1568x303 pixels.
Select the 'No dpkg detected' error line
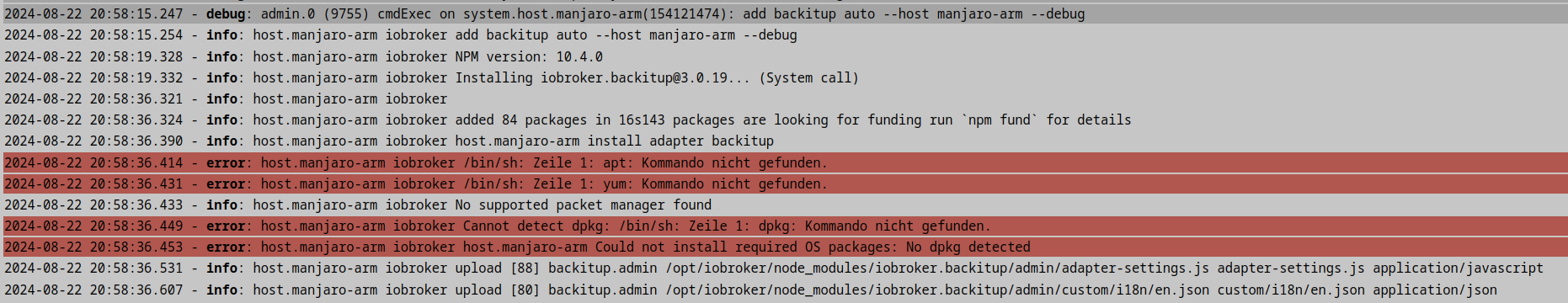click(784, 247)
